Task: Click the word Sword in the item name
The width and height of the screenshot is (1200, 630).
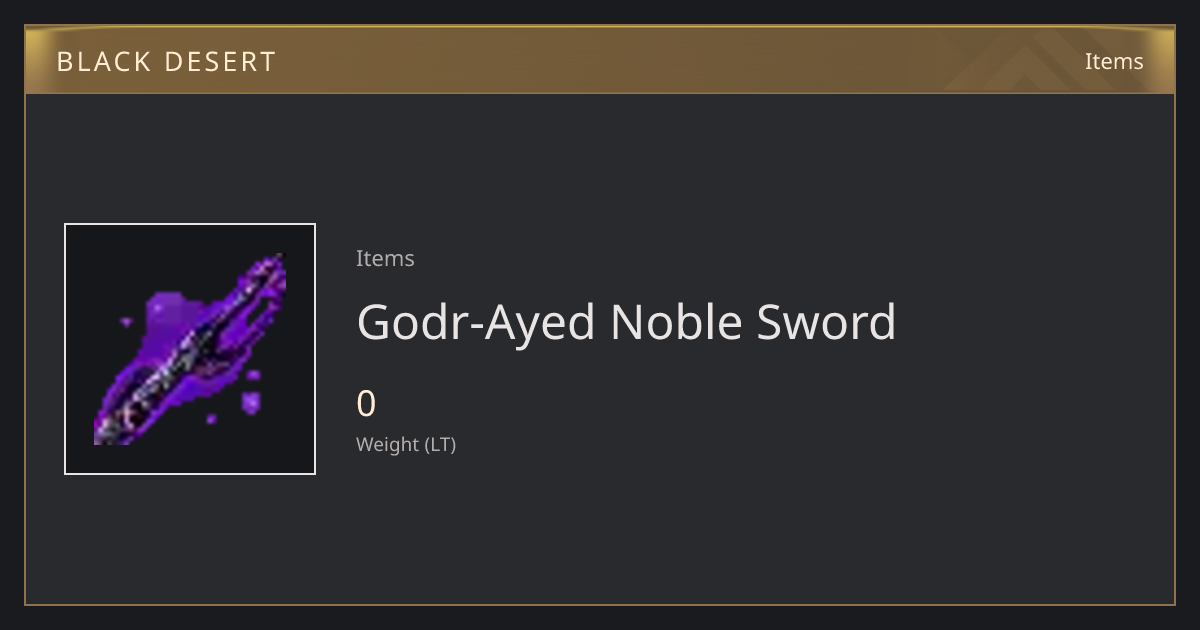Action: pyautogui.click(x=827, y=322)
